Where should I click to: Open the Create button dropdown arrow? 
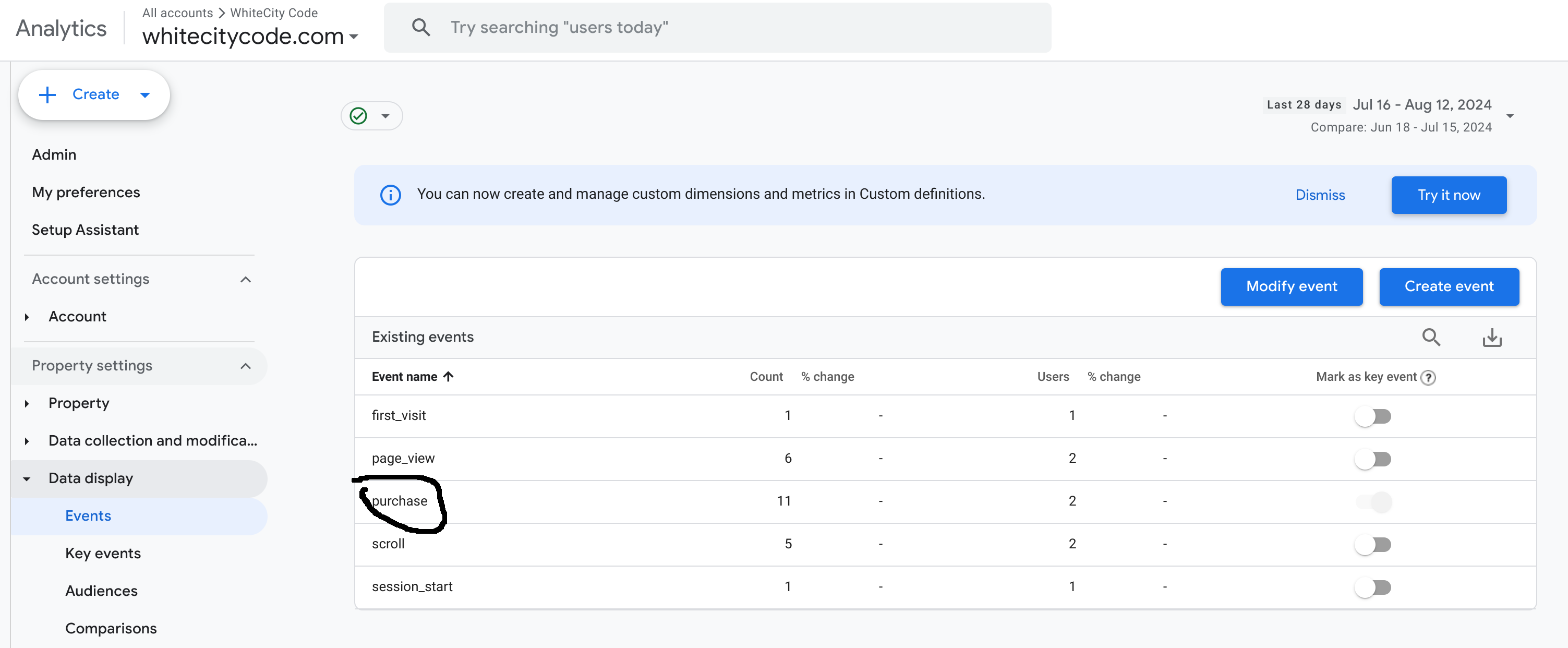pos(145,95)
